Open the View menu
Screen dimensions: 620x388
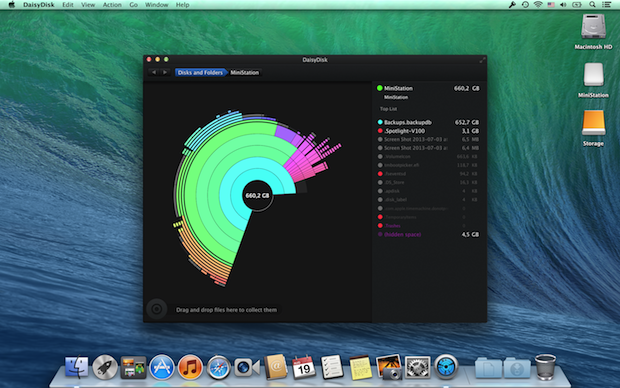click(x=88, y=5)
